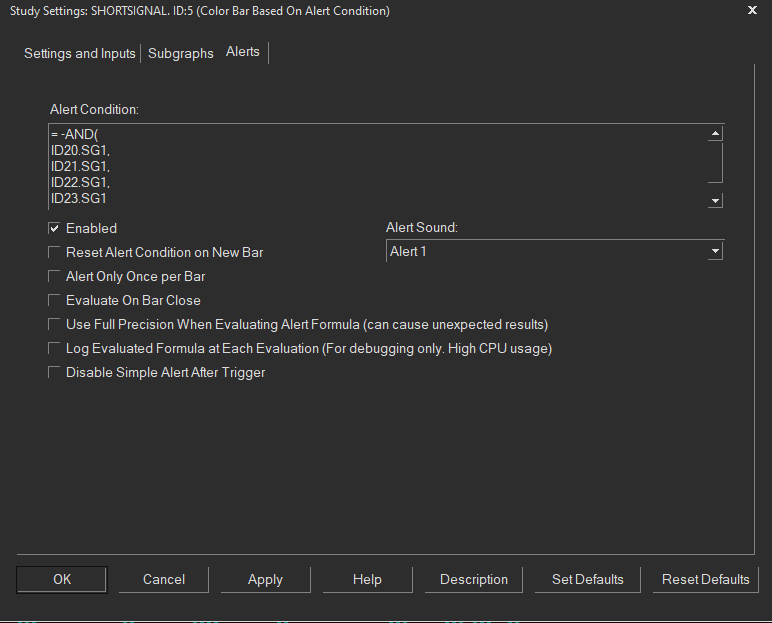Click inside the Alert Condition formula box
Image resolution: width=772 pixels, height=623 pixels.
tap(378, 166)
